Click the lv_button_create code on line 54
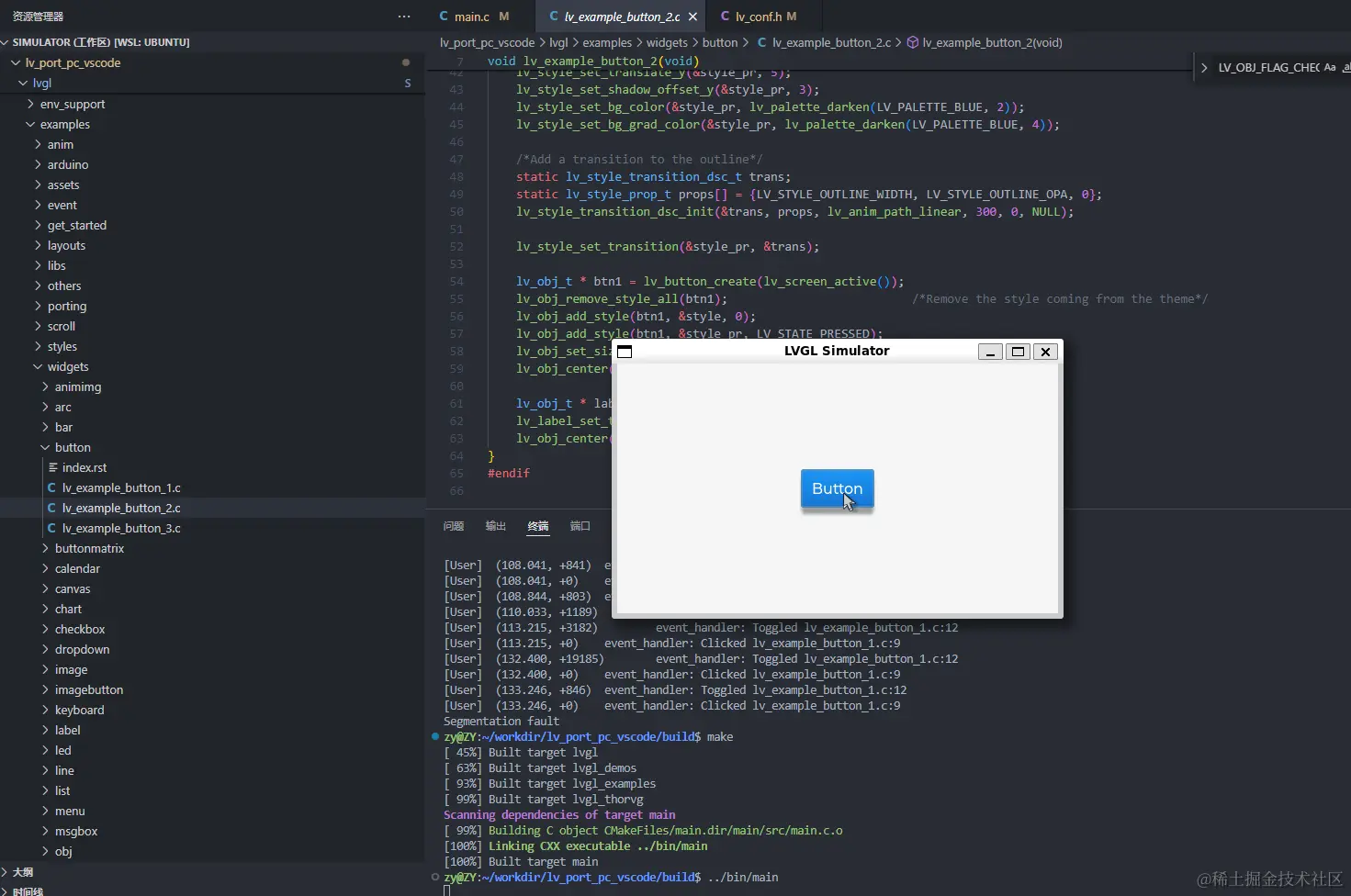The height and width of the screenshot is (896, 1351). (x=700, y=282)
